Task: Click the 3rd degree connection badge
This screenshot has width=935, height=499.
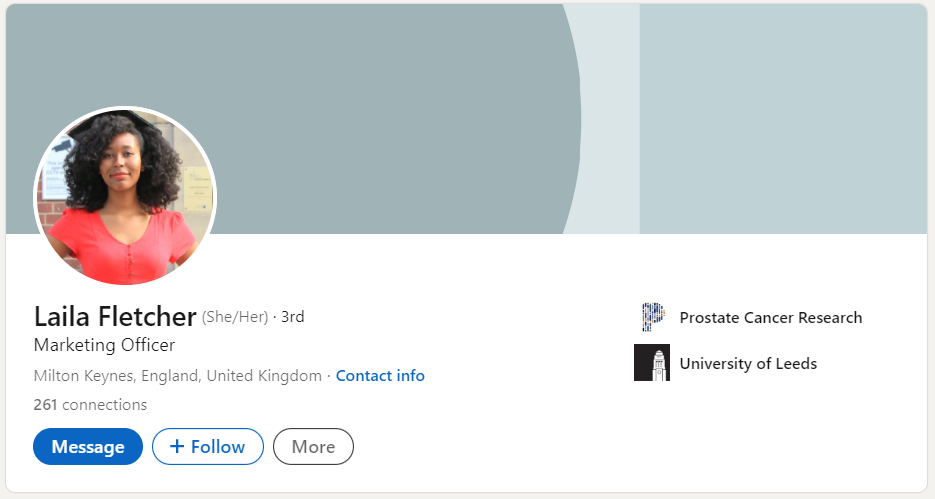Action: click(x=292, y=317)
